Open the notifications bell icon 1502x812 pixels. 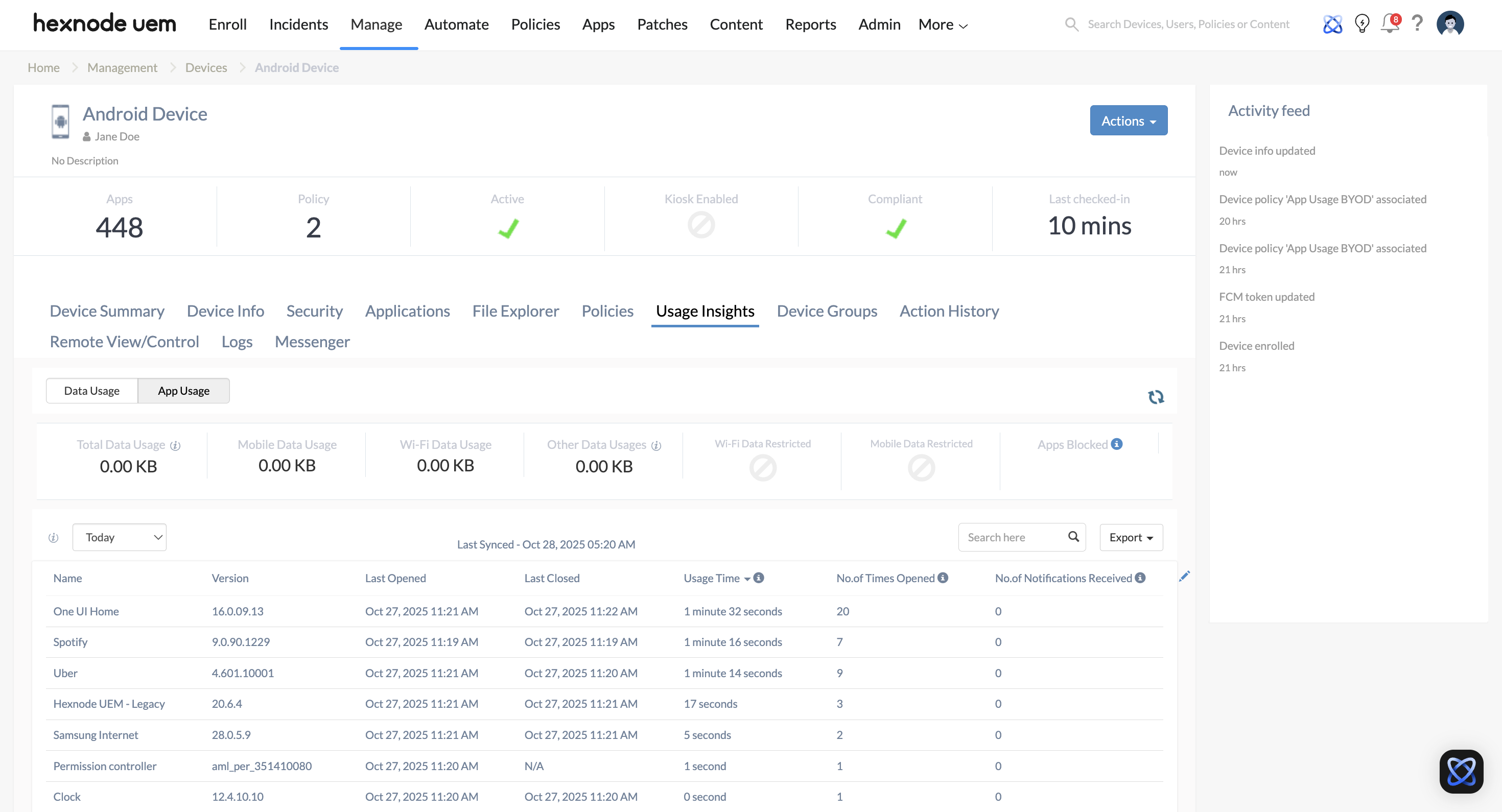[1390, 24]
